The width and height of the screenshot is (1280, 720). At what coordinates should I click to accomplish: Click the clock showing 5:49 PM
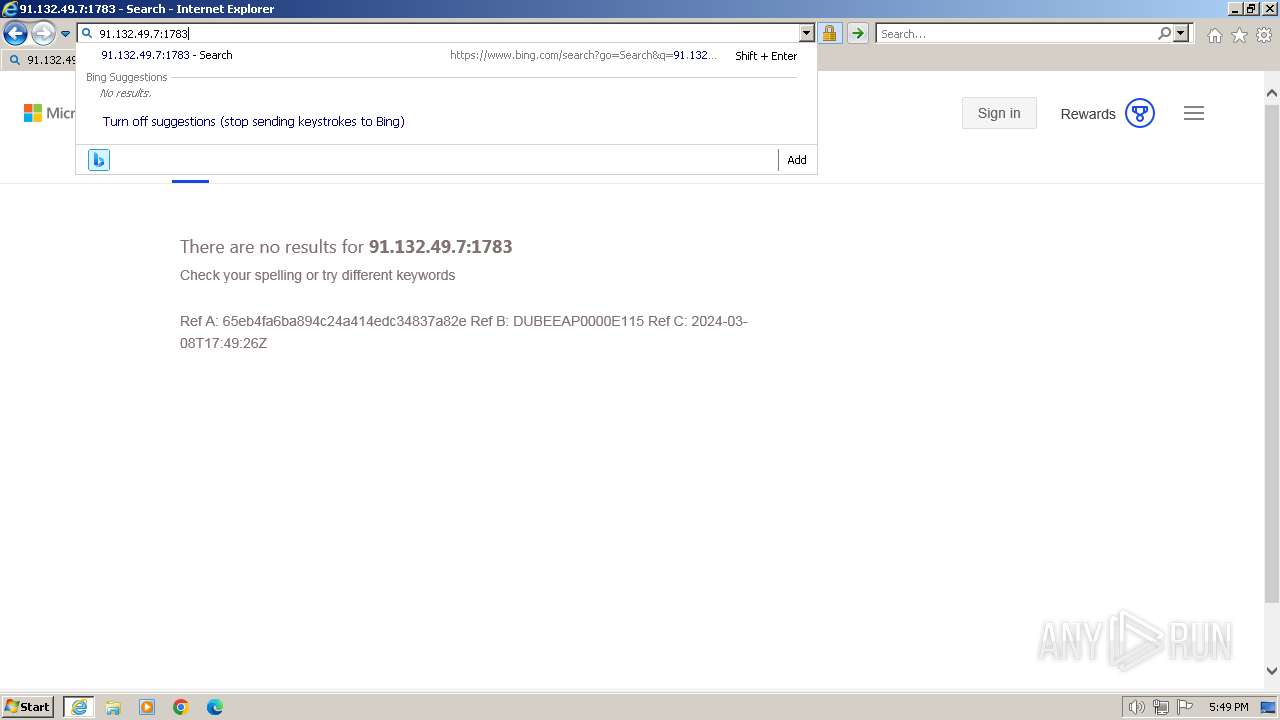(x=1228, y=707)
